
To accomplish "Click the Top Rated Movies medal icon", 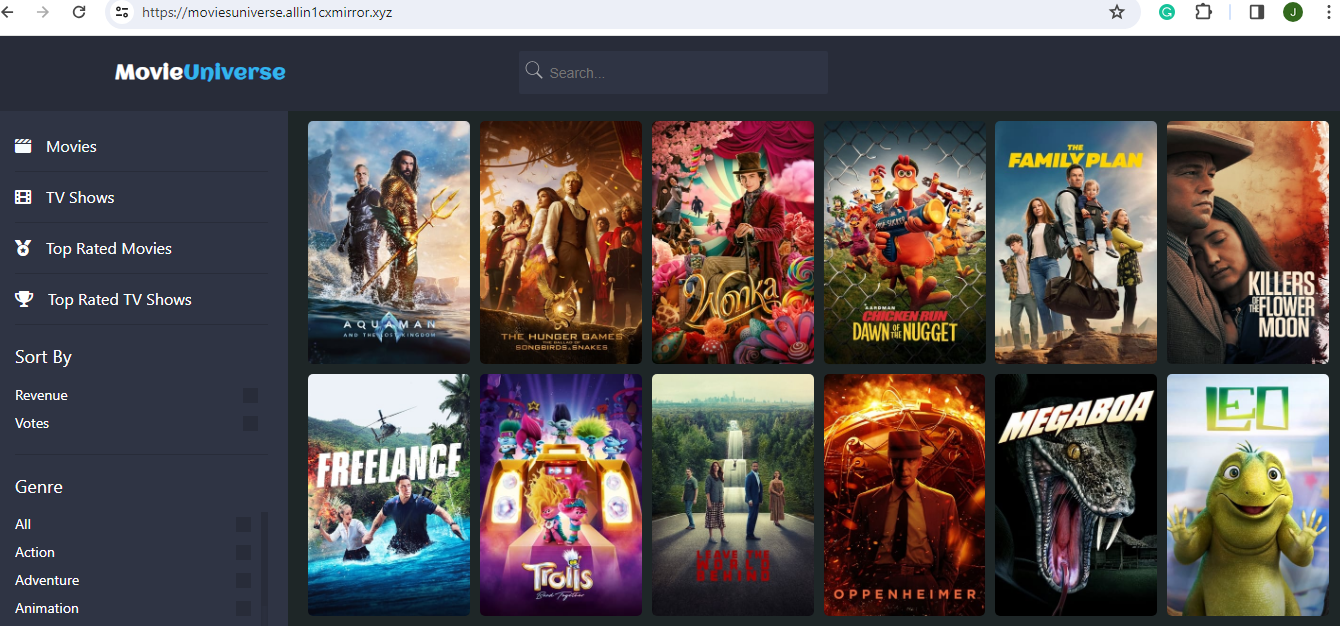I will click(23, 248).
